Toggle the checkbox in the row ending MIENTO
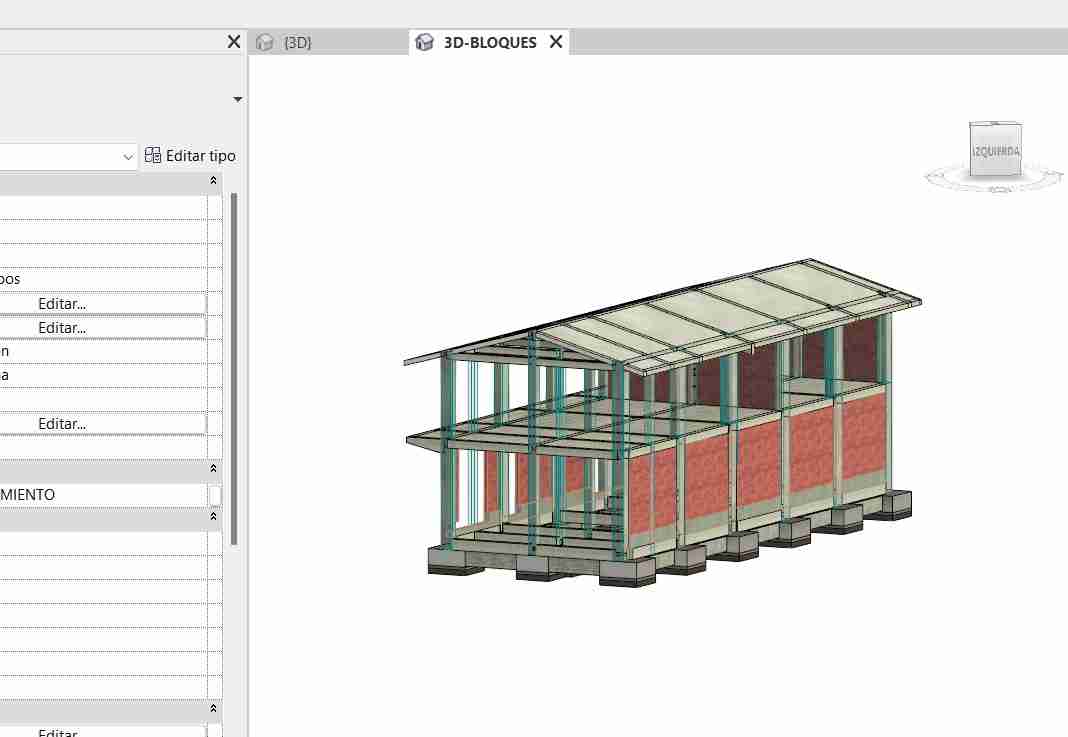Screen dimensions: 1068x737 tap(215, 495)
